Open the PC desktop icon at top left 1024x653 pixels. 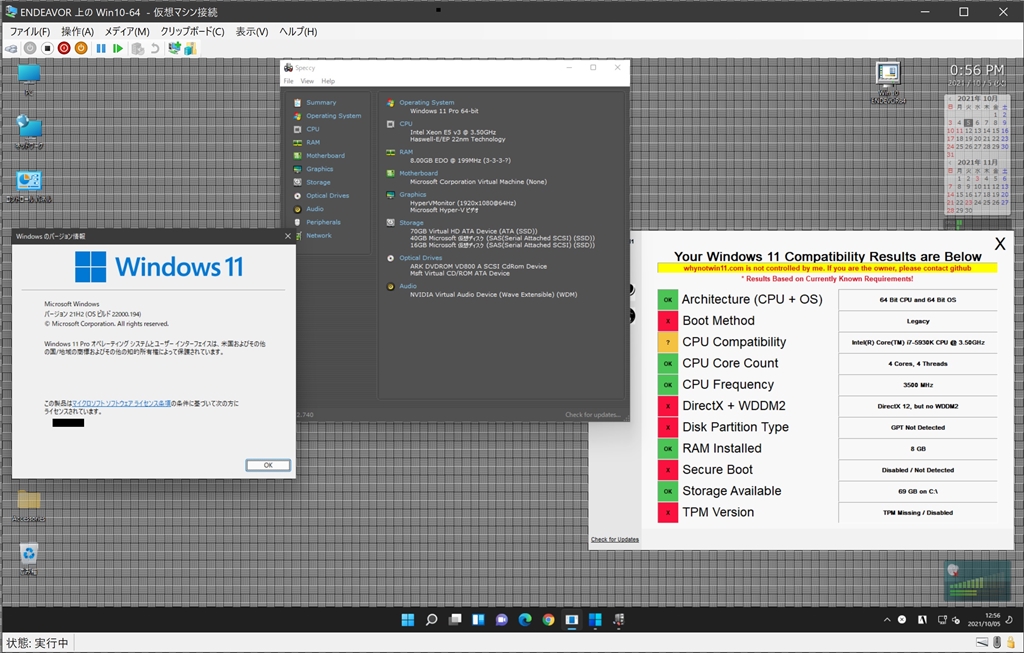coord(29,80)
